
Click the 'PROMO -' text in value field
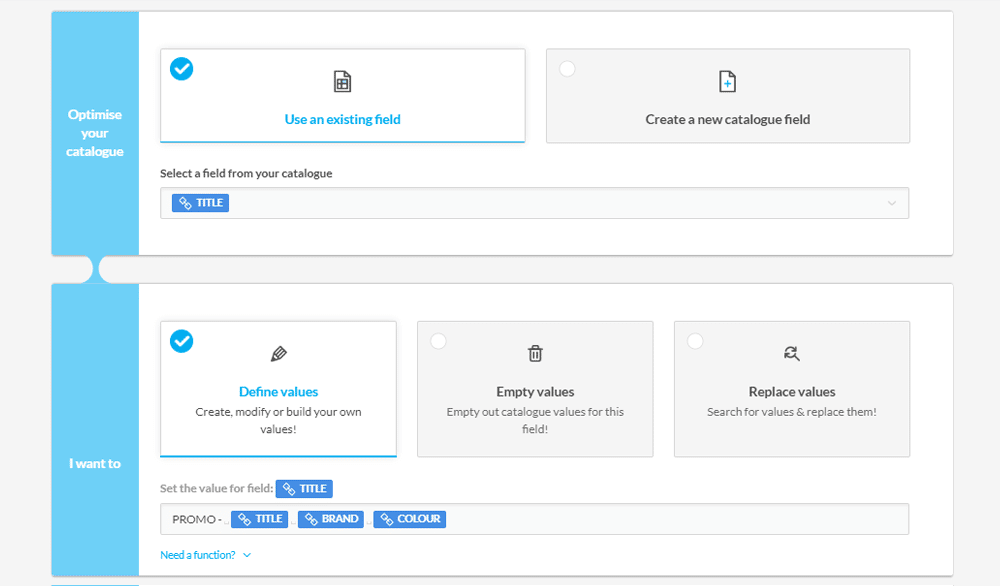(197, 519)
